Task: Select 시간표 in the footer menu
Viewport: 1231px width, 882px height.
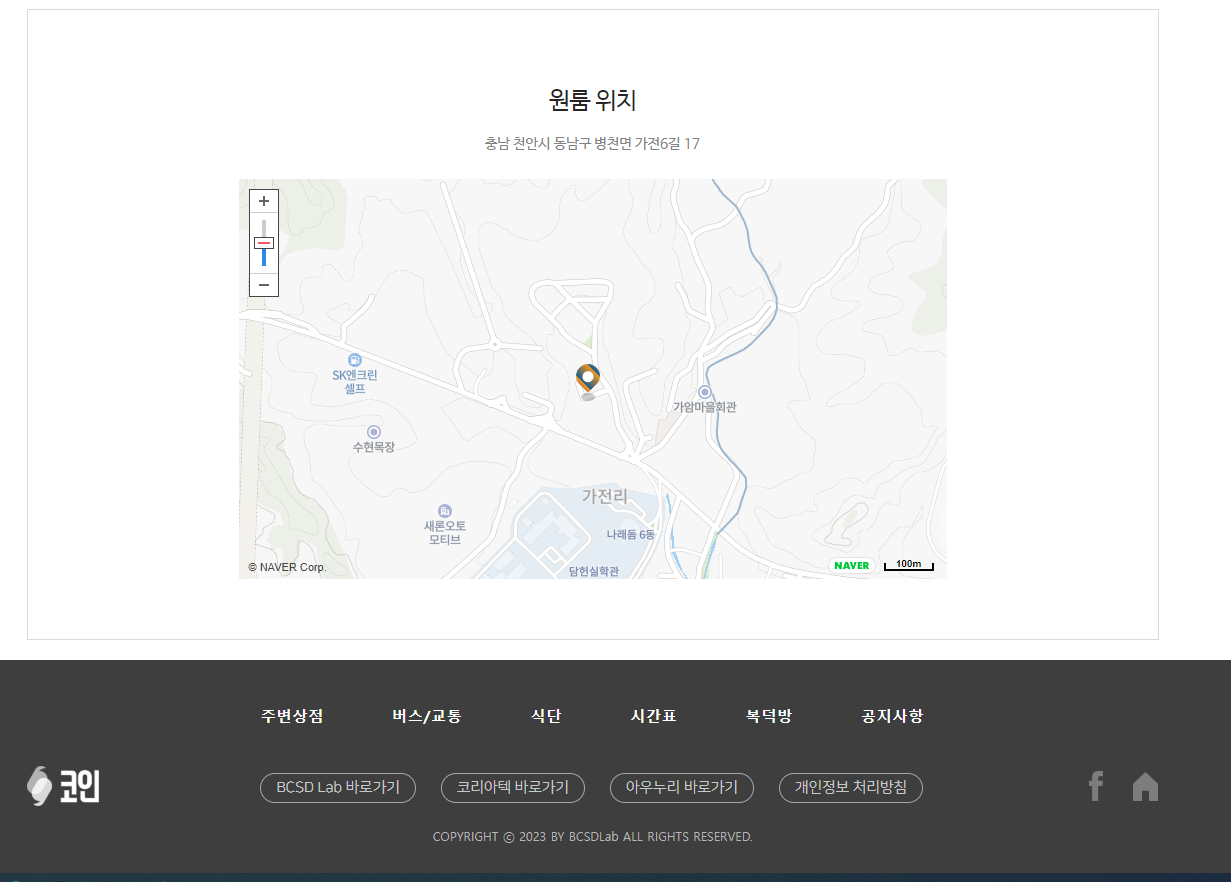Action: tap(653, 716)
